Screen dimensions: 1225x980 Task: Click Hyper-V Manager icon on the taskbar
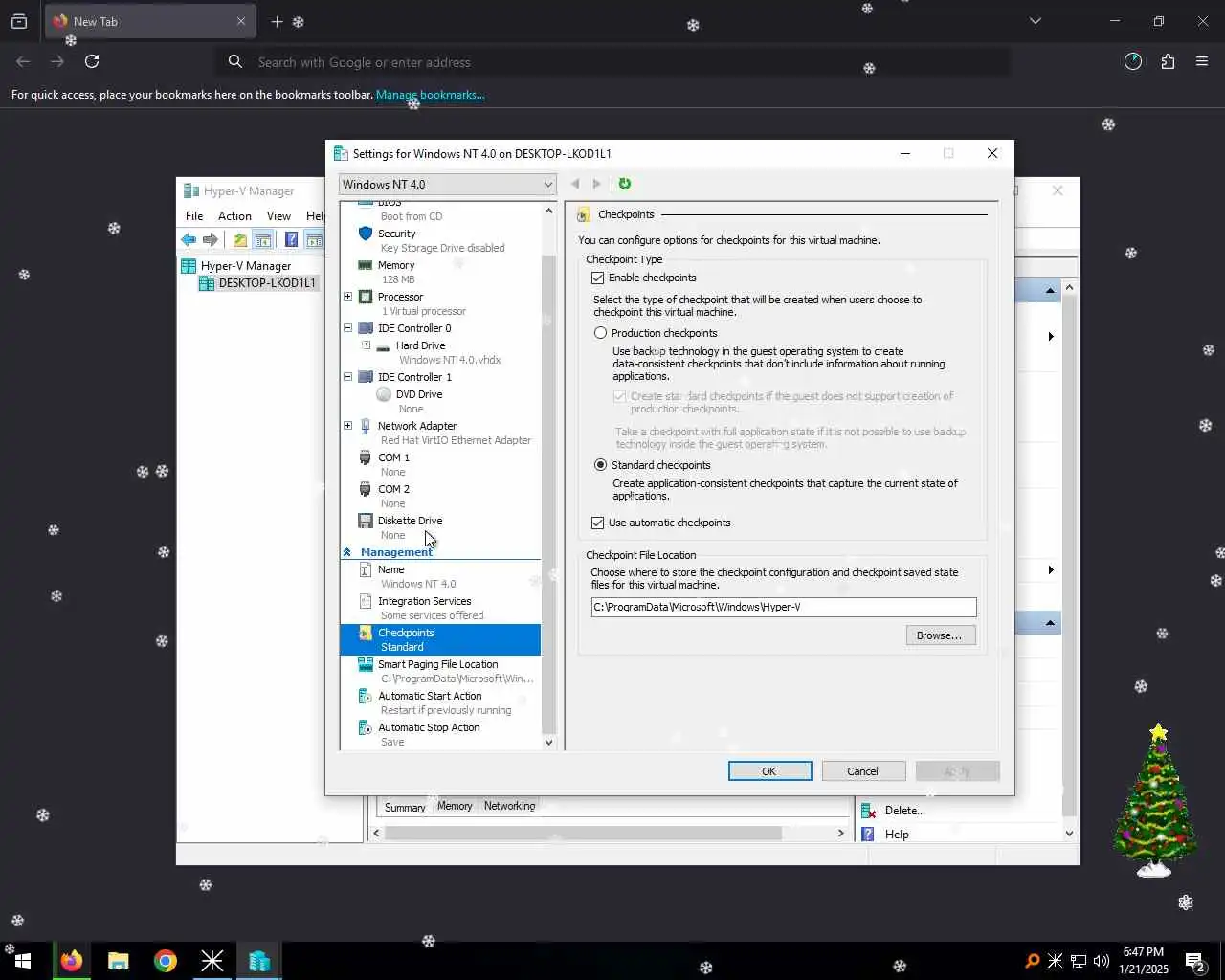click(259, 961)
